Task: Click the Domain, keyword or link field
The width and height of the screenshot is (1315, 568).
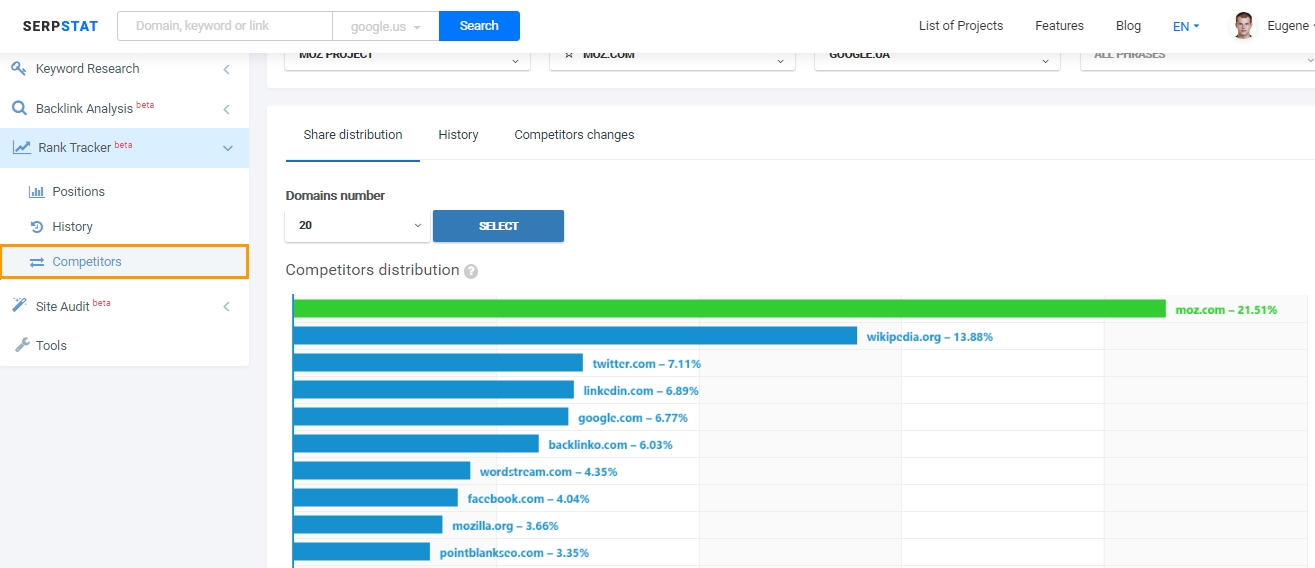Action: coord(225,26)
